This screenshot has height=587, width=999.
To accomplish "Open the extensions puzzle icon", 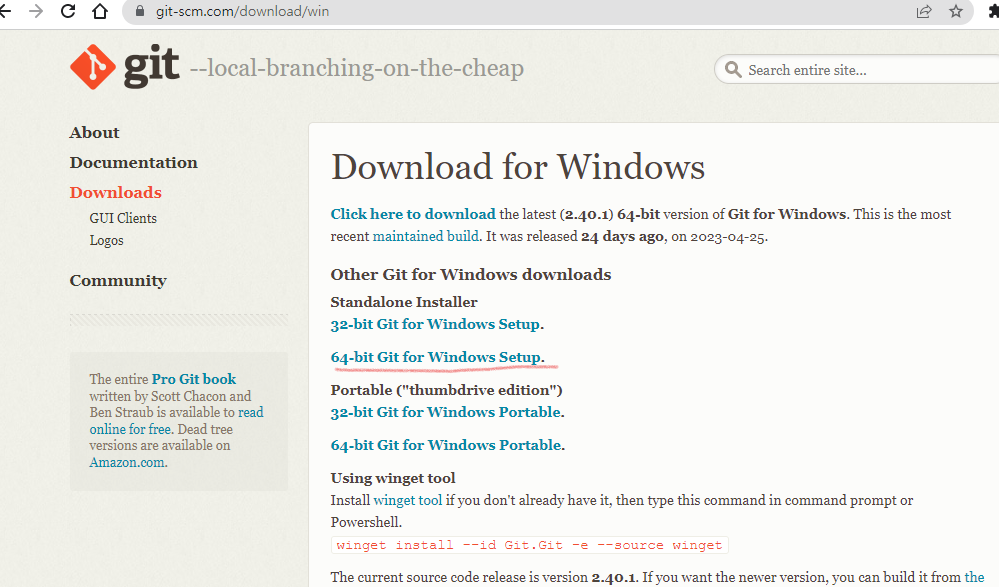I will (x=994, y=11).
